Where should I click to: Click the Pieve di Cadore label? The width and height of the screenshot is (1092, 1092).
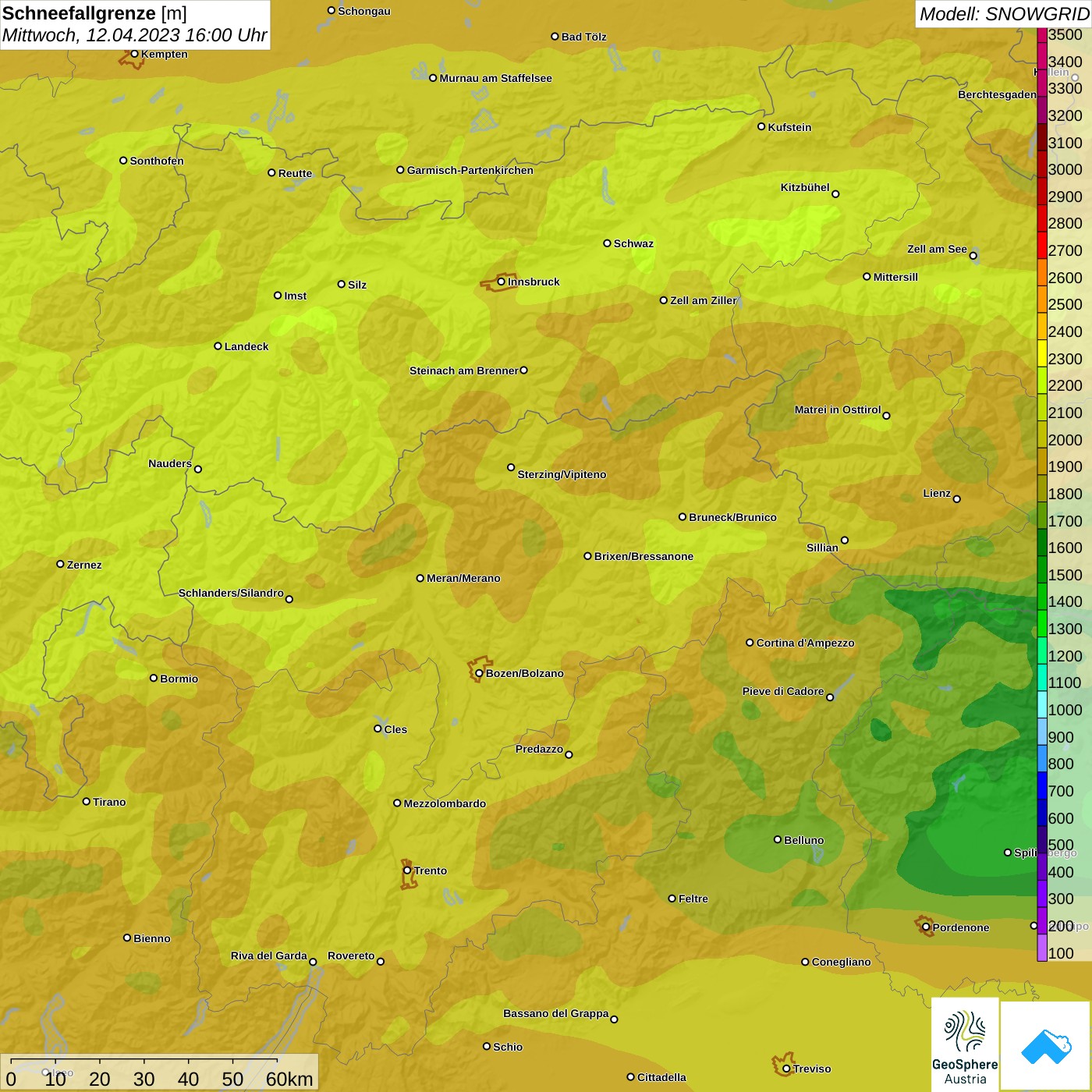click(783, 691)
